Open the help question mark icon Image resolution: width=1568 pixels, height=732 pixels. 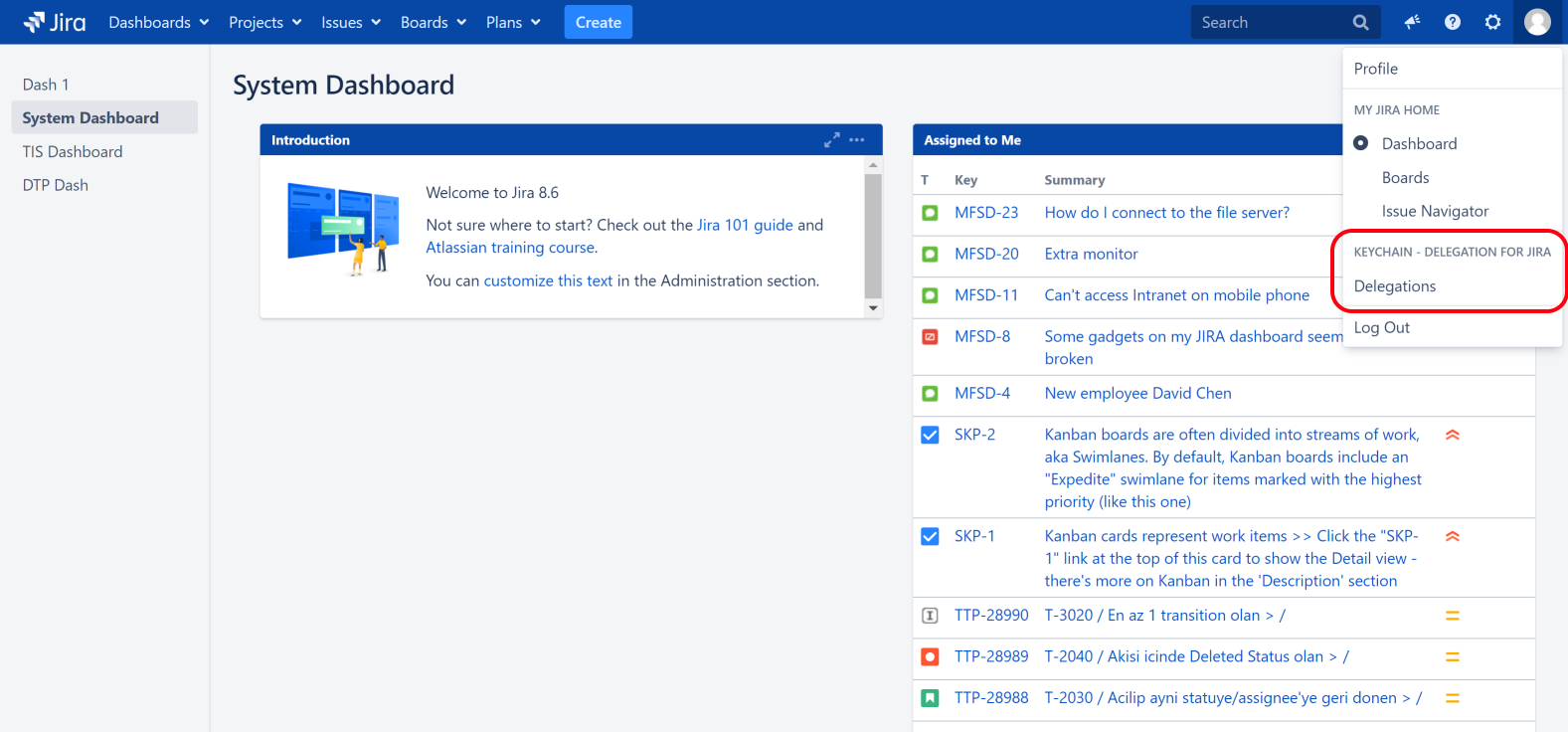pos(1453,22)
